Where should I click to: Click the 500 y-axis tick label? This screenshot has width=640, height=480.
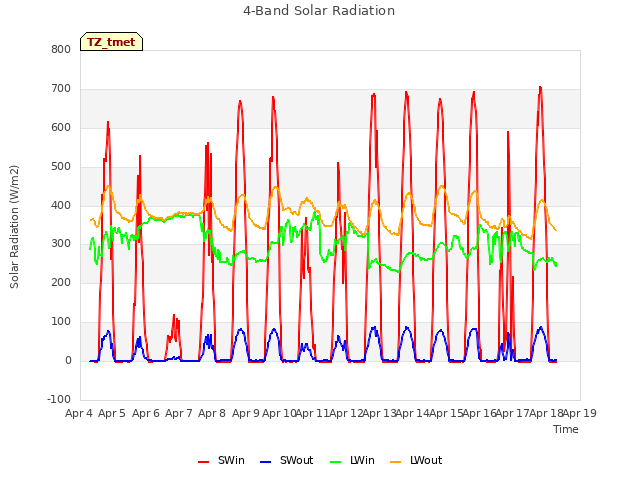point(61,167)
